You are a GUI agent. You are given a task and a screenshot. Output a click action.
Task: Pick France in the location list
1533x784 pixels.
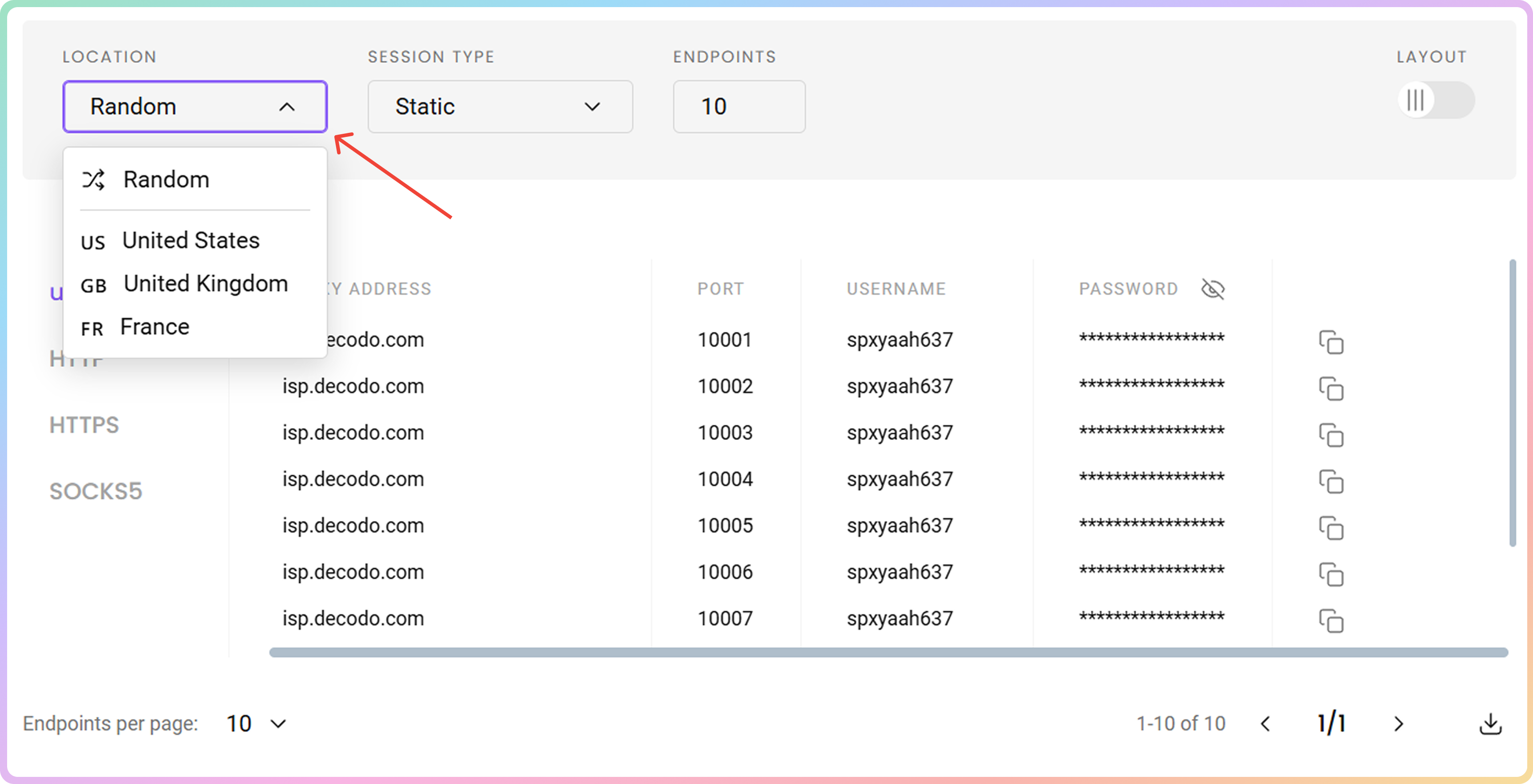[154, 327]
